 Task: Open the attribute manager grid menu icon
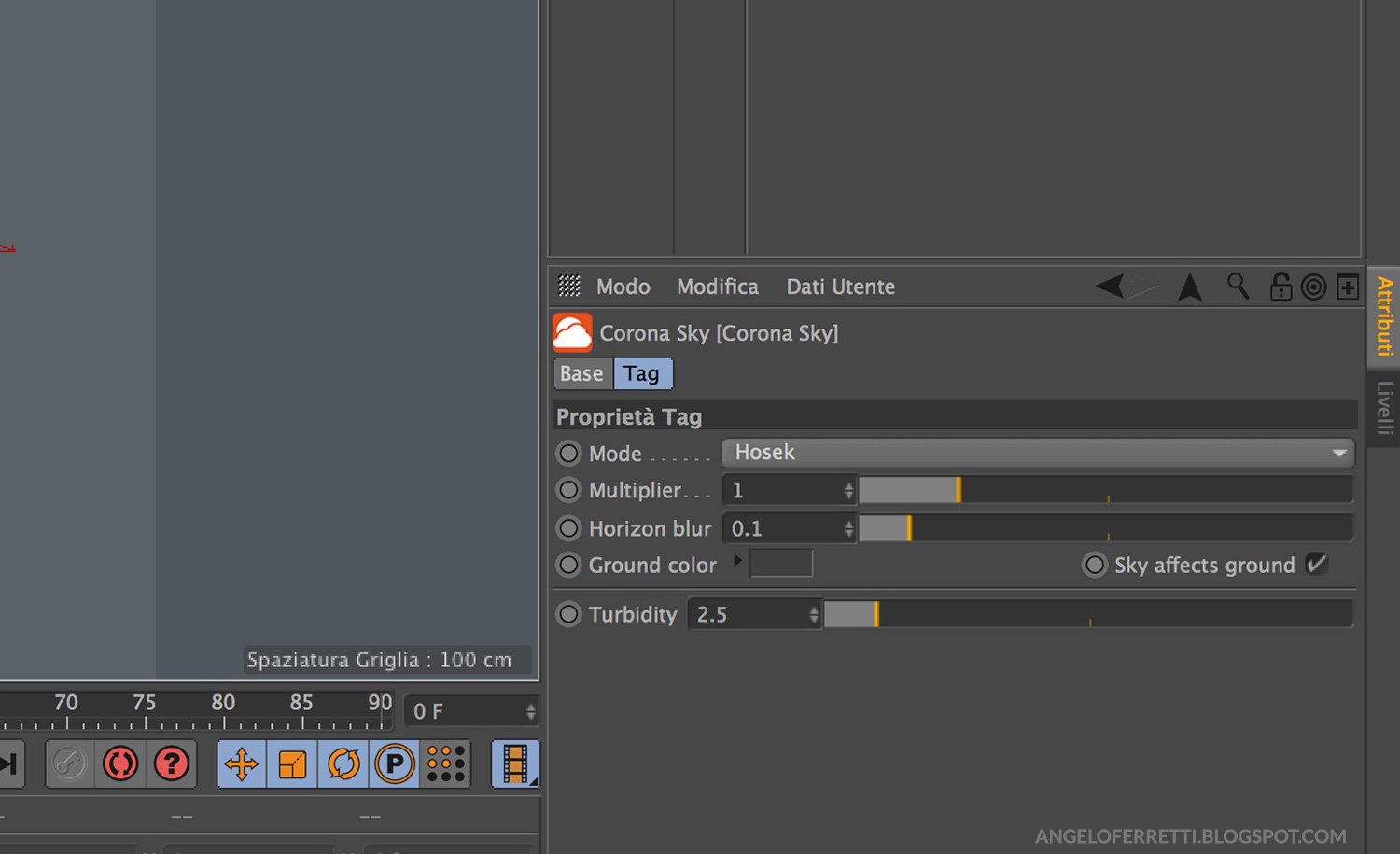(568, 286)
